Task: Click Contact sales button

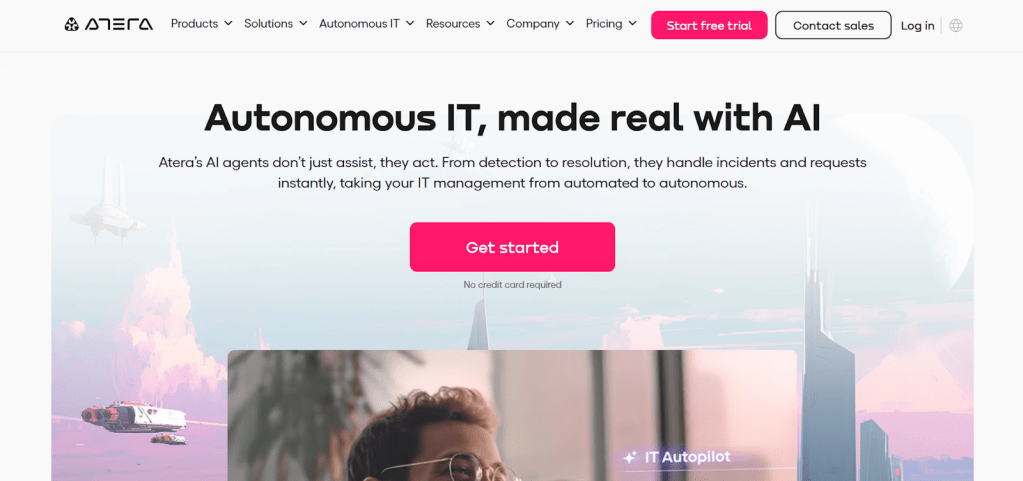Action: tap(833, 25)
